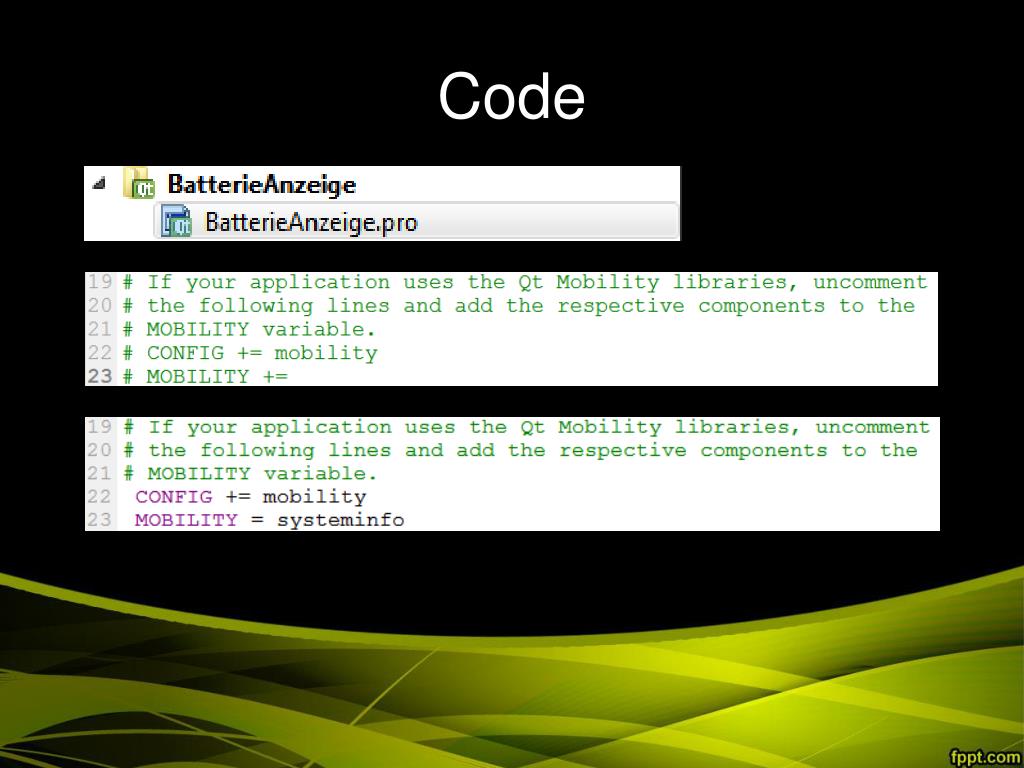Click commented line '# CONFIG += mobility'
Viewport: 1024px width, 768px height.
[x=251, y=353]
